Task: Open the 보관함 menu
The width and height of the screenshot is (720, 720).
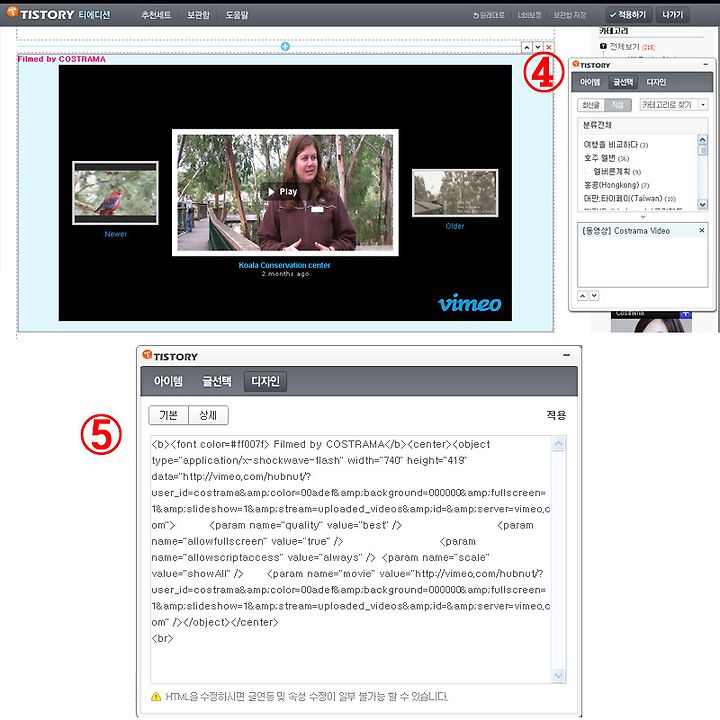Action: click(198, 15)
